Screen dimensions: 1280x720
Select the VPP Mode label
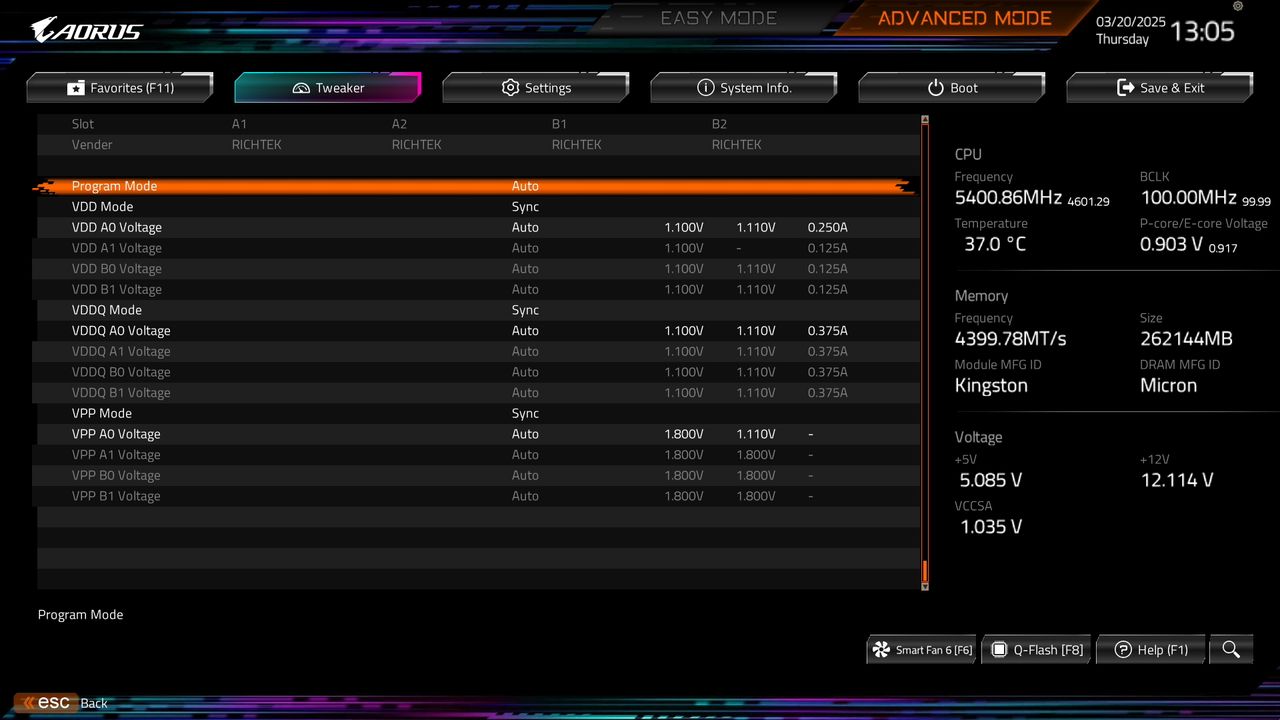click(102, 413)
